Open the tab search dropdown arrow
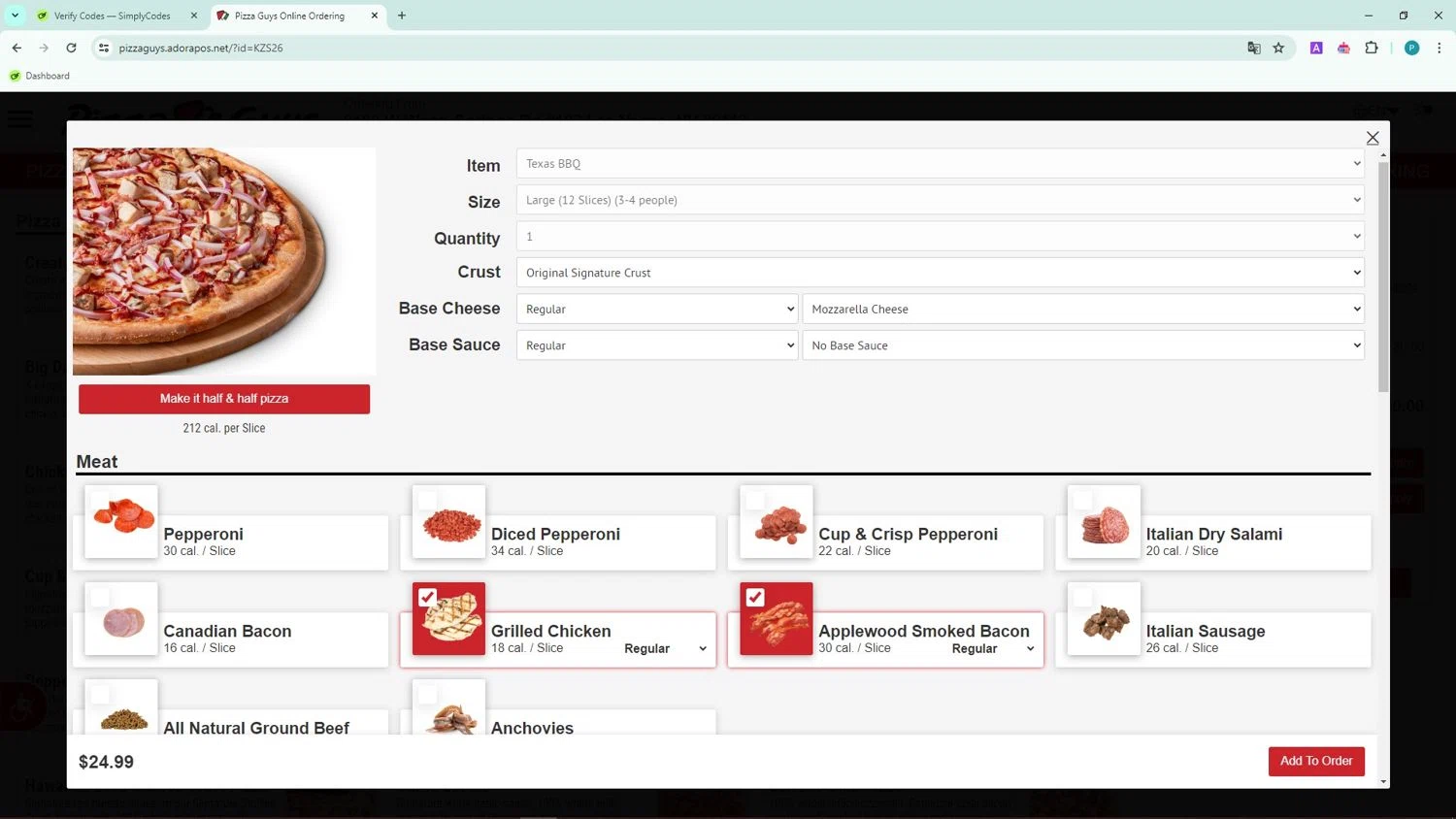The width and height of the screenshot is (1456, 819). [x=15, y=16]
